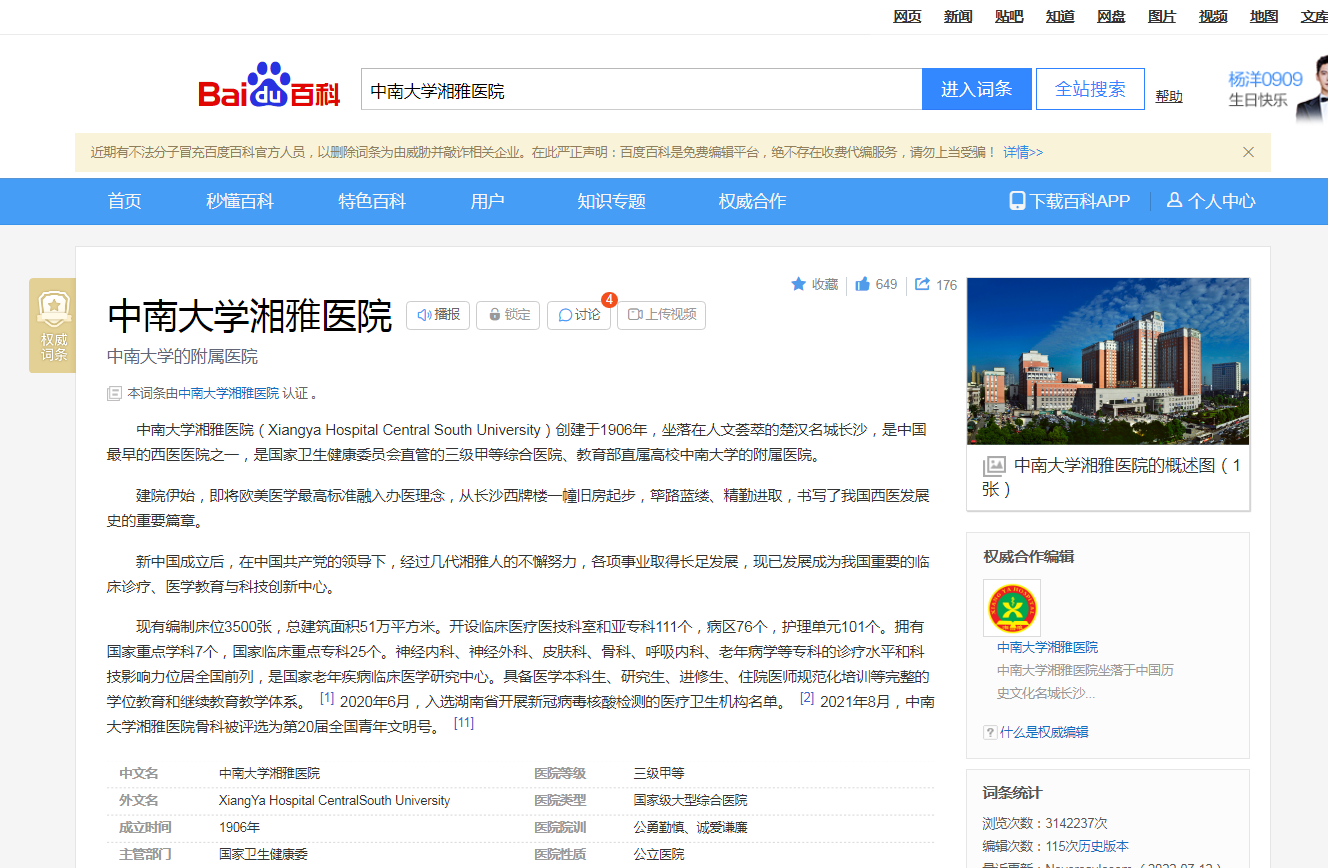Click the 上传视频 upload video button
This screenshot has height=868, width=1328.
tap(661, 315)
